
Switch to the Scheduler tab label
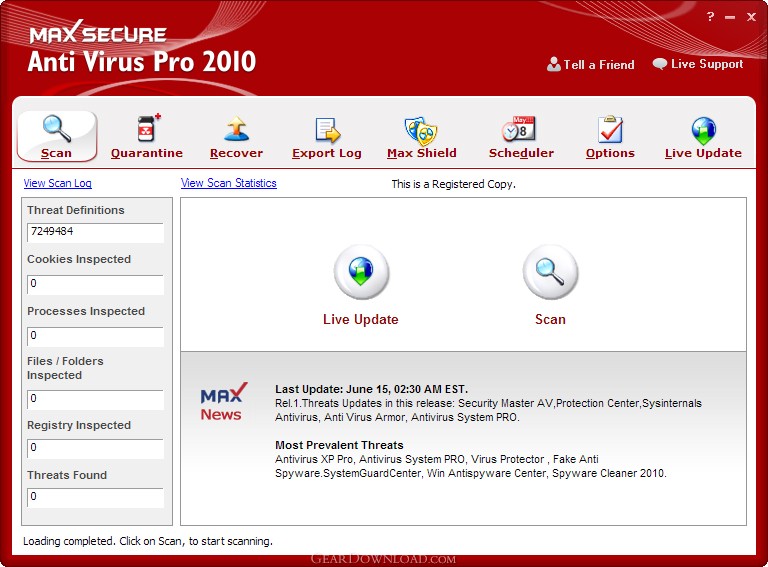tap(521, 153)
